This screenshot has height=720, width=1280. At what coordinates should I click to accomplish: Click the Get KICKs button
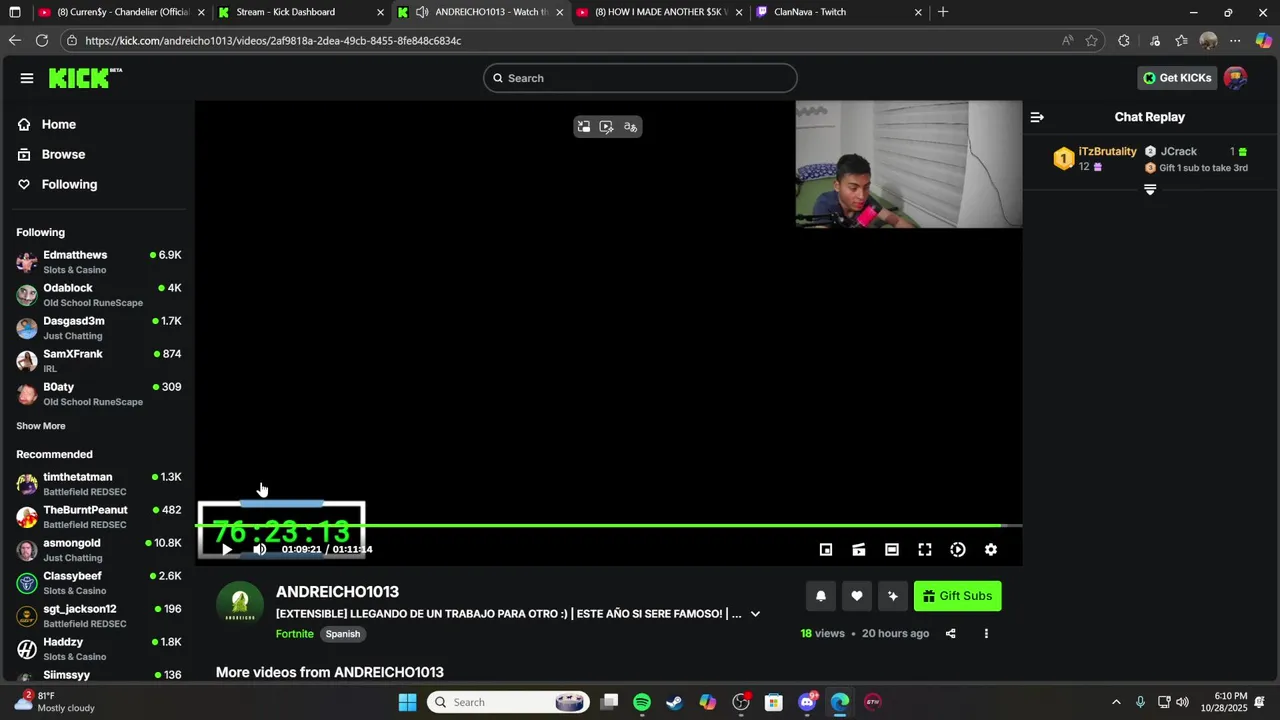[1177, 78]
